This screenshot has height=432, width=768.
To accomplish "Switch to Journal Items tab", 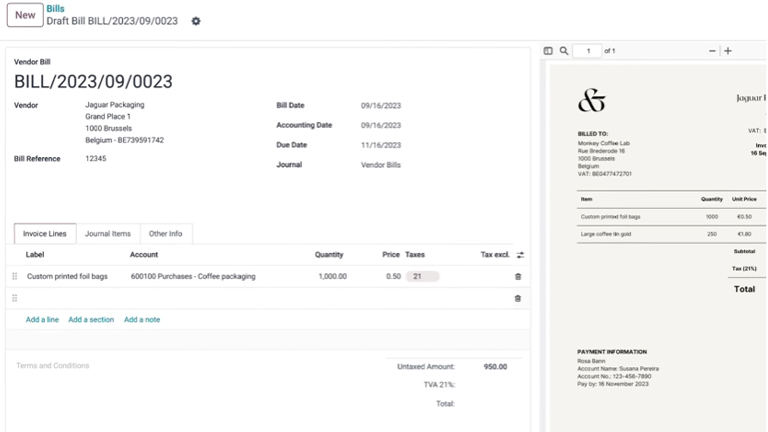I will 107,234.
